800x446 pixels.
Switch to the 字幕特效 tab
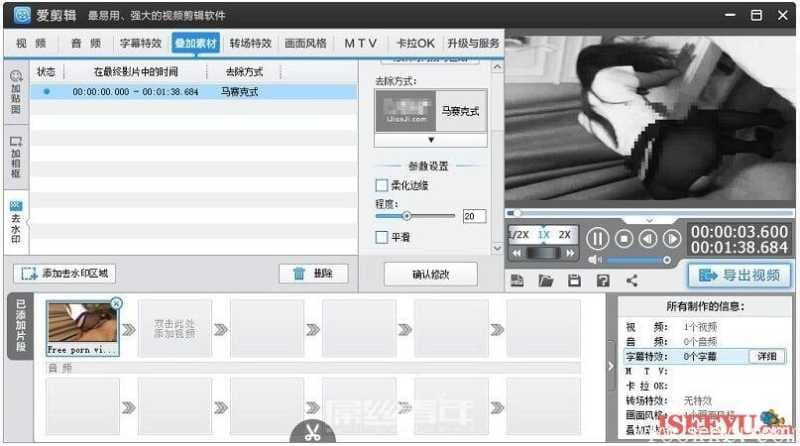pos(141,43)
